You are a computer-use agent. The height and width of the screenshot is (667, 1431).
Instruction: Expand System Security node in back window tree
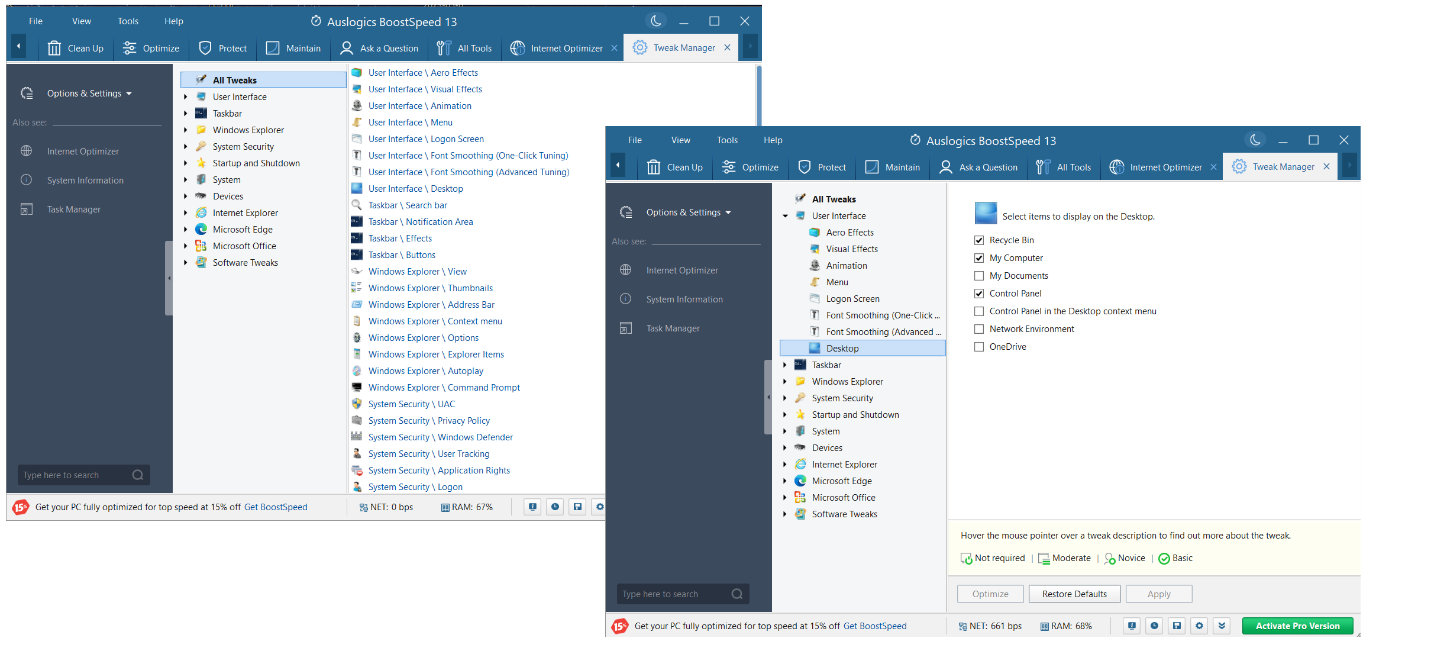click(186, 147)
